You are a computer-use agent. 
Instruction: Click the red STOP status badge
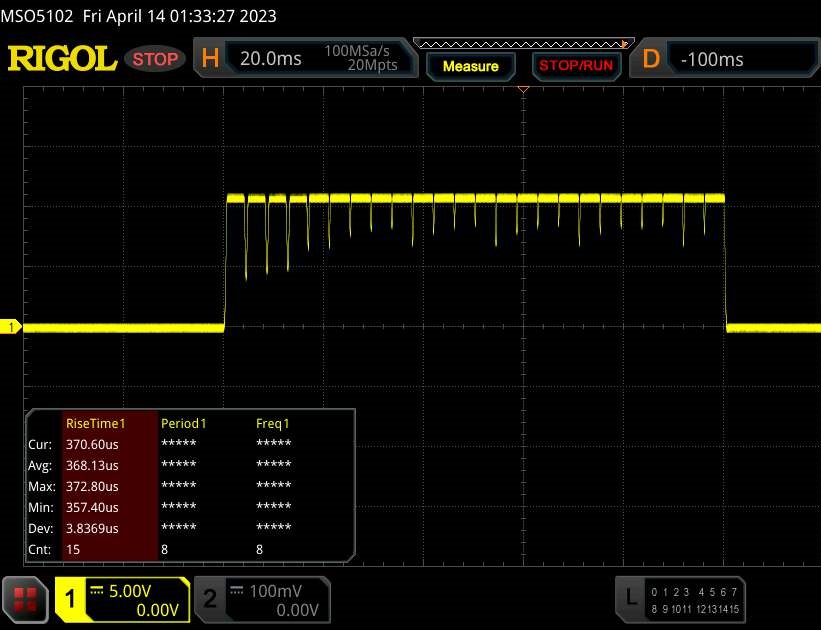[155, 59]
